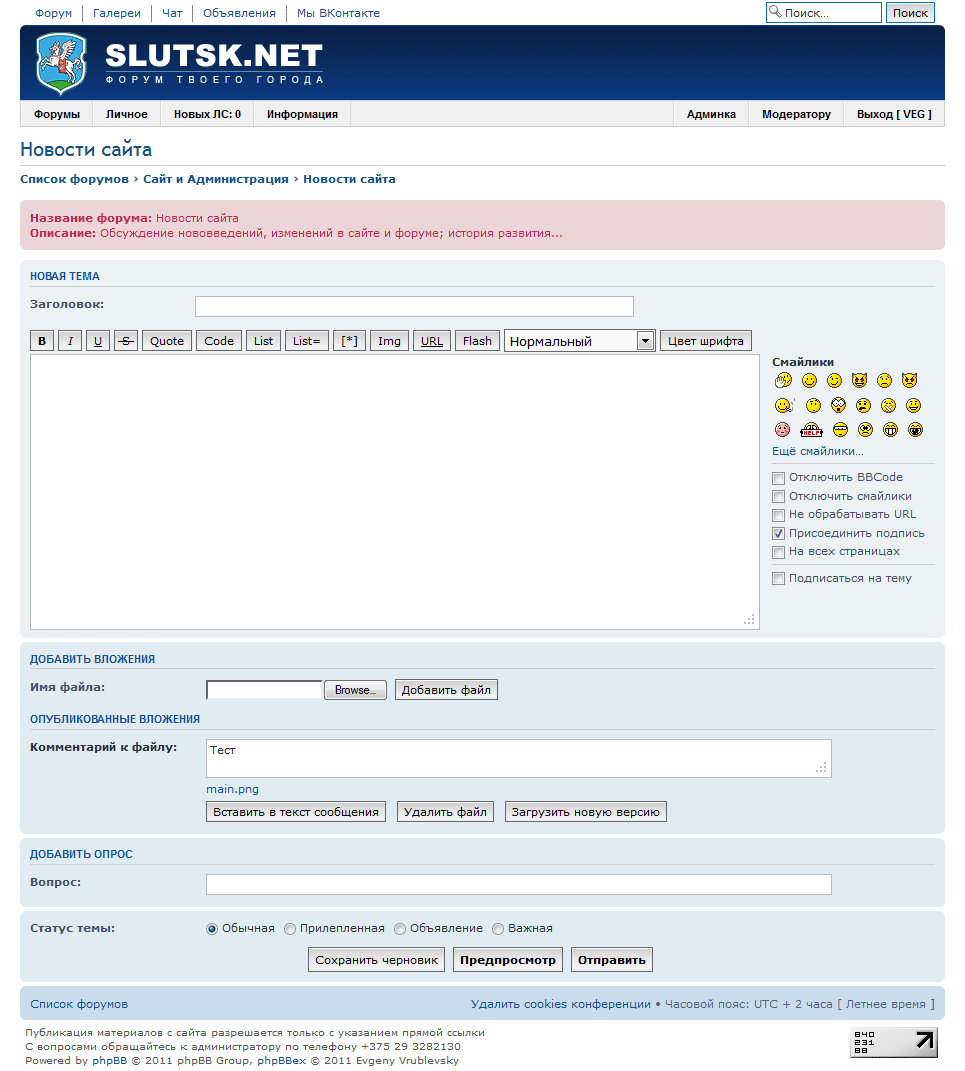Open the Модератору menu item
The width and height of the screenshot is (965, 1071).
[x=796, y=114]
